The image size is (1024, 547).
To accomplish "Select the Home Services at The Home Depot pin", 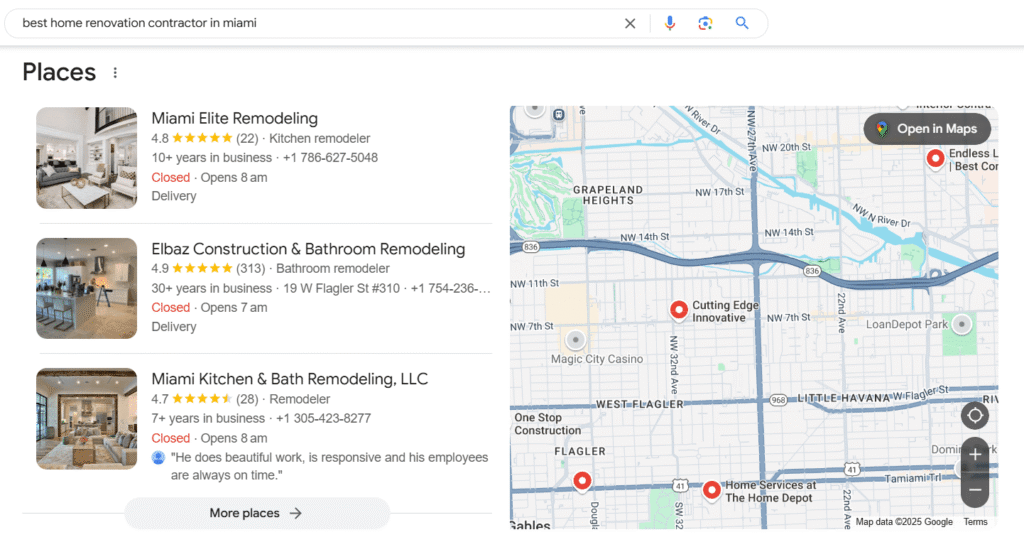I will (x=711, y=489).
